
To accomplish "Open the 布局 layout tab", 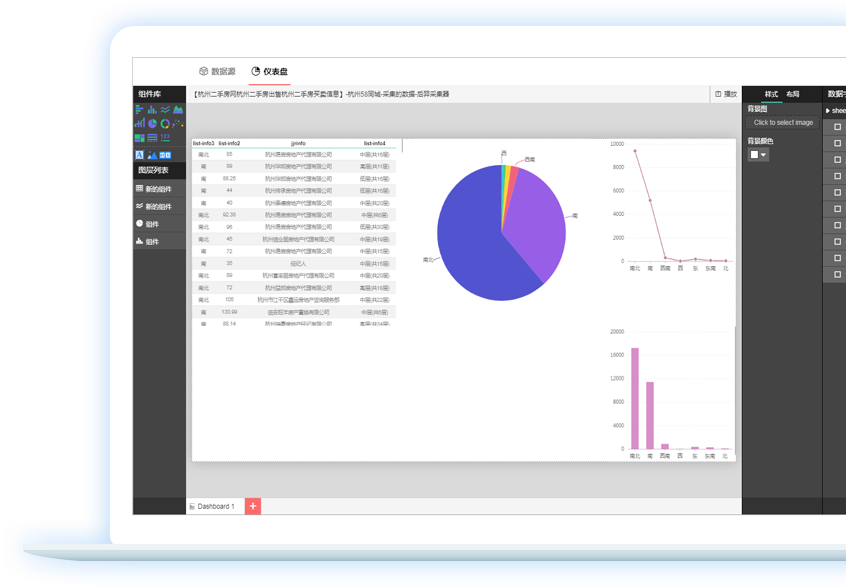I will pyautogui.click(x=793, y=93).
